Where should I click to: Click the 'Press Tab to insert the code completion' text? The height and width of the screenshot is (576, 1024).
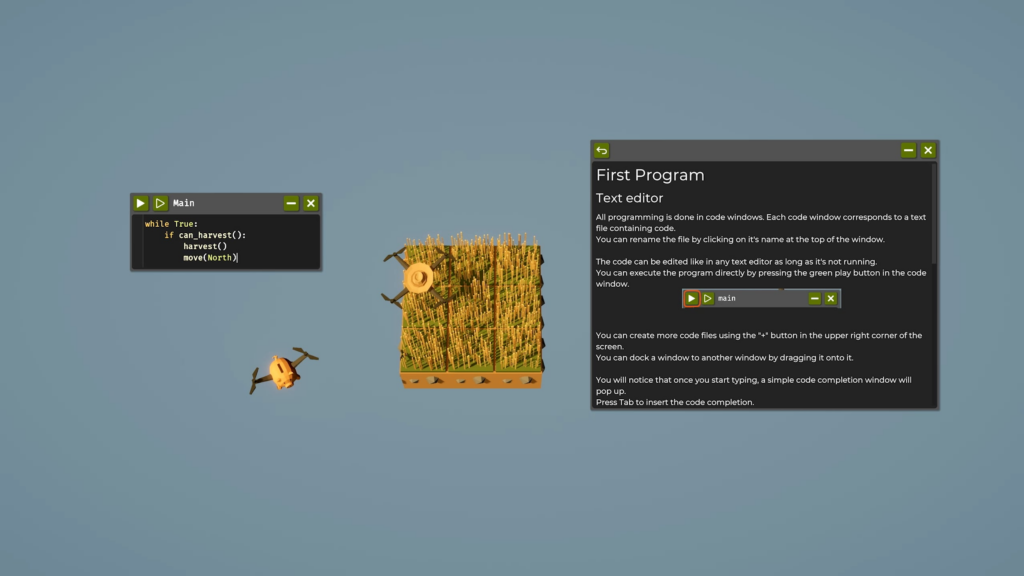[x=675, y=402]
